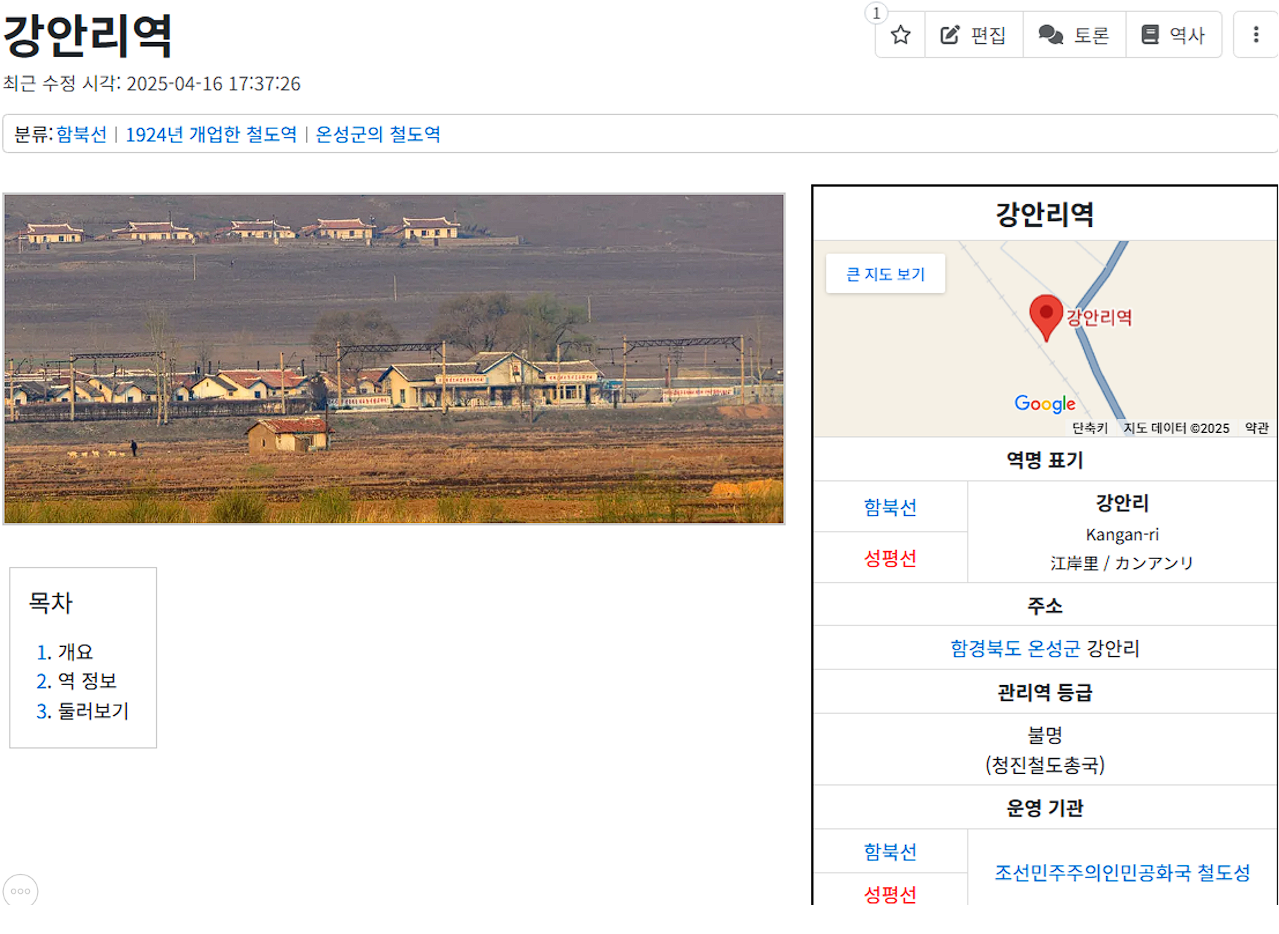The width and height of the screenshot is (1279, 934).
Task: Open 1924년 개업한 철도역 category
Action: (211, 134)
